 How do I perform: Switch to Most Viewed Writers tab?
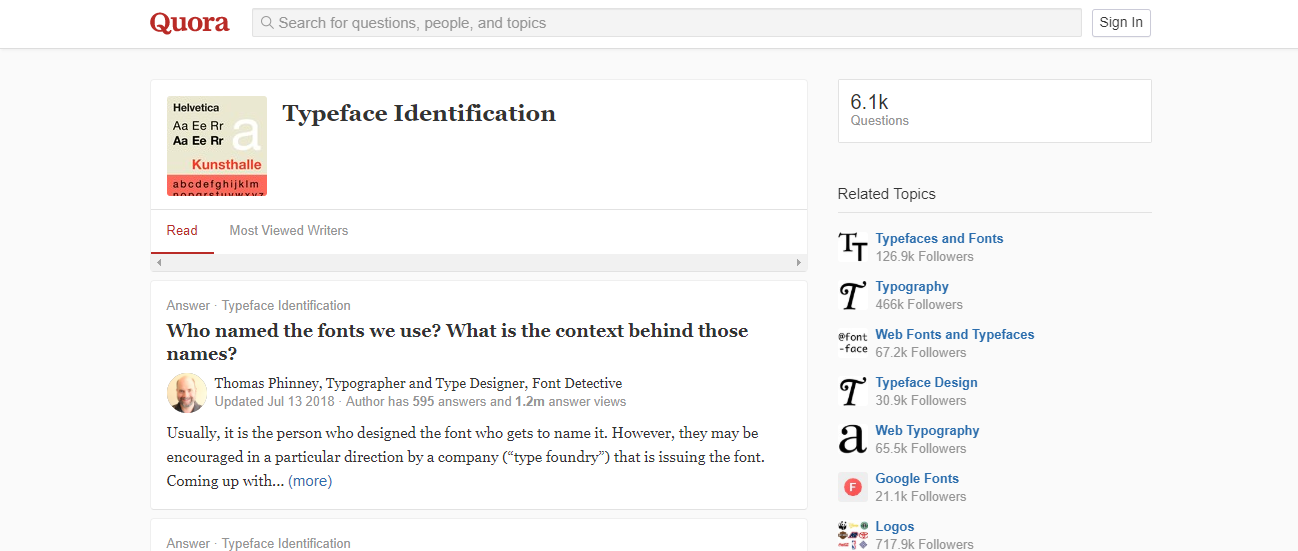pos(289,230)
